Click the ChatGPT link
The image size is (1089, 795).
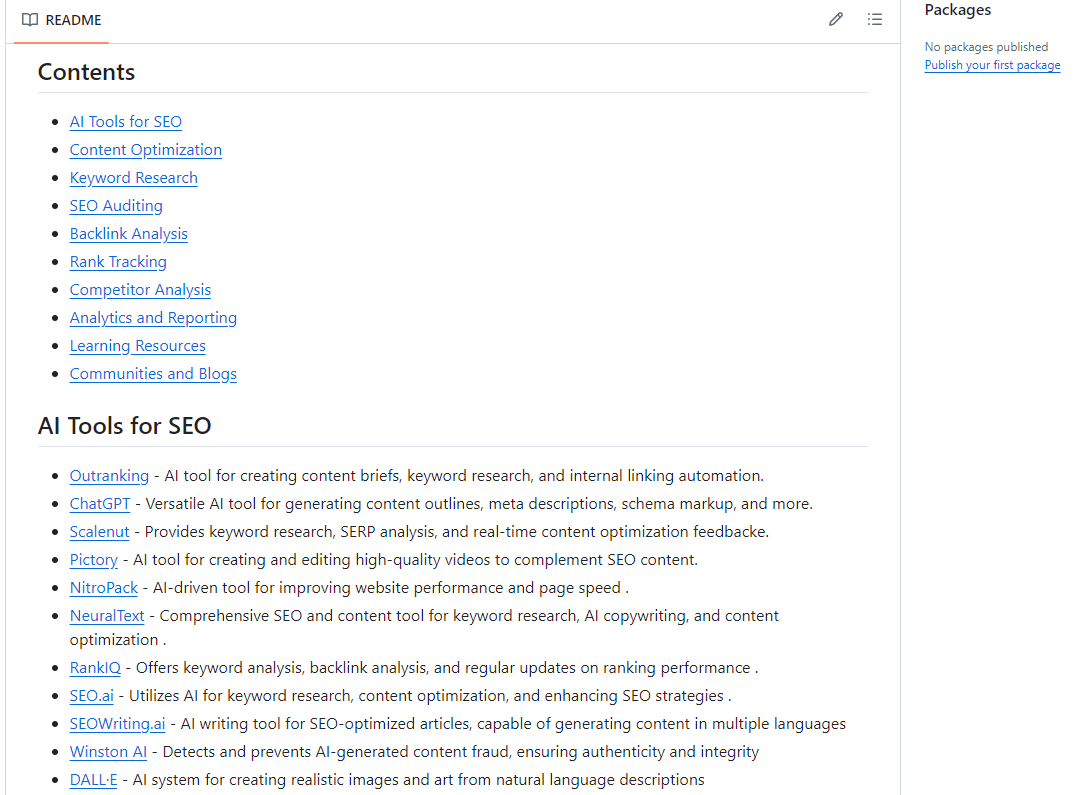[99, 503]
